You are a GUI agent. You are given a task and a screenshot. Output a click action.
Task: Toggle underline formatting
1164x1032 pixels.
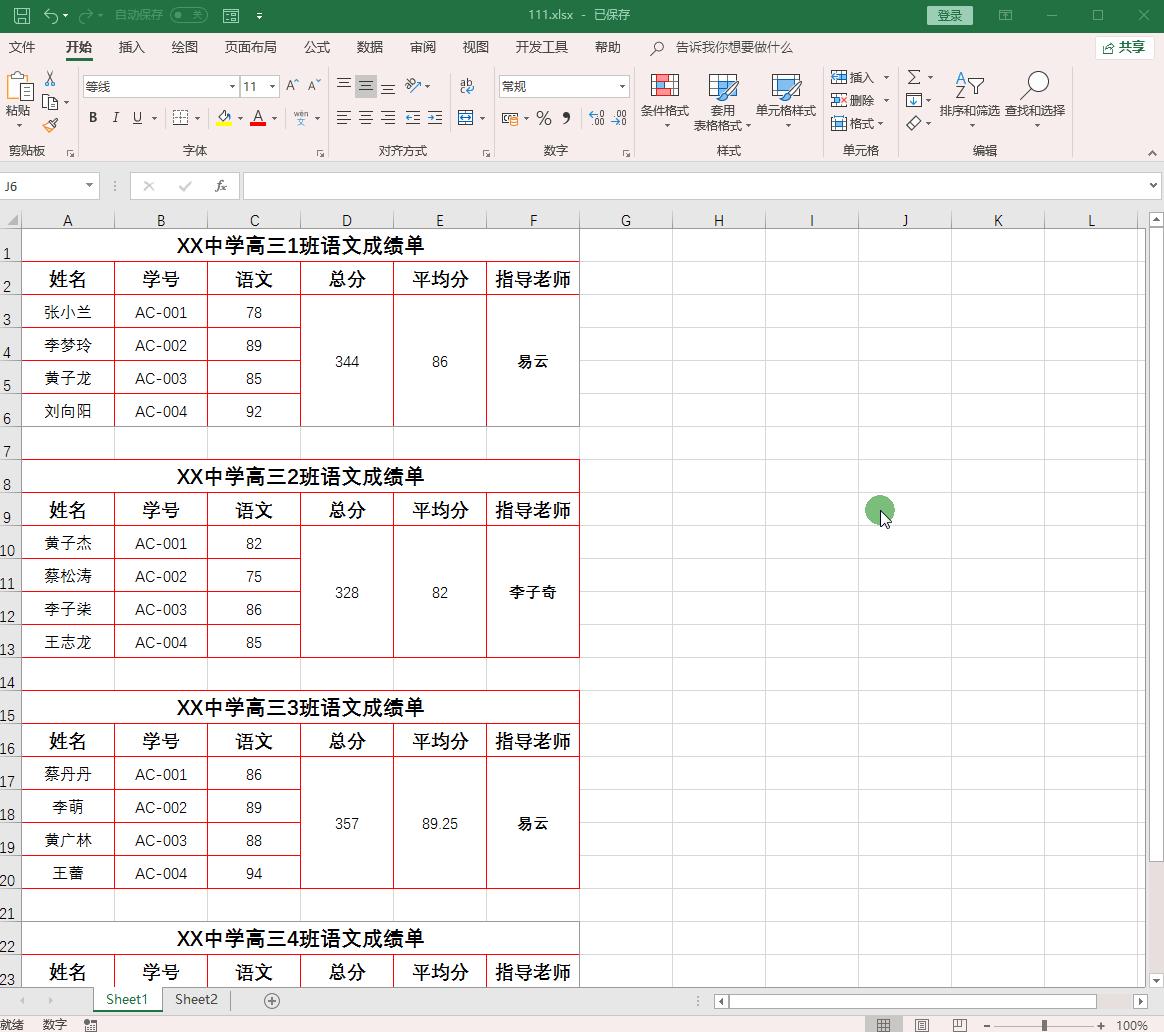135,118
